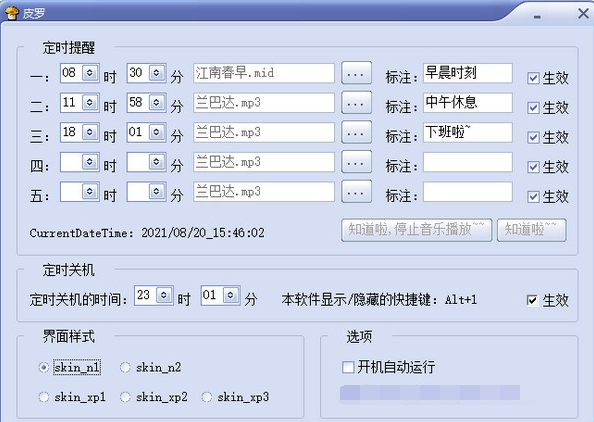Click hour value 18 in reminder 三
Screen dimensions: 594x422
(69, 132)
